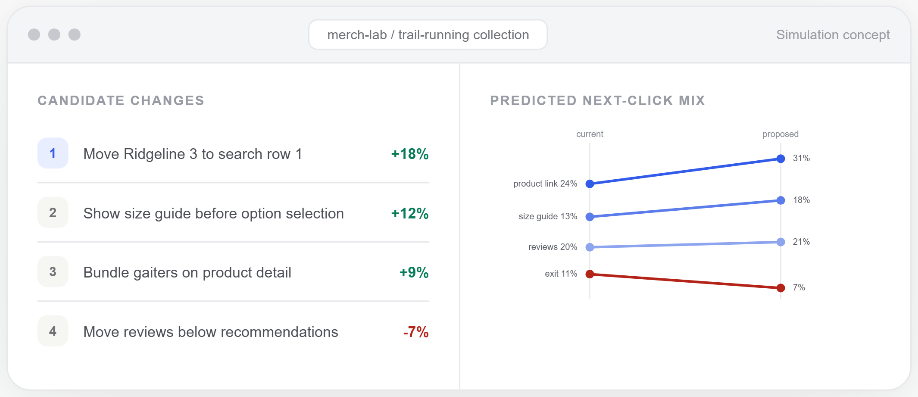Image resolution: width=918 pixels, height=397 pixels.
Task: Click the third gray window dot
Action: (x=74, y=35)
